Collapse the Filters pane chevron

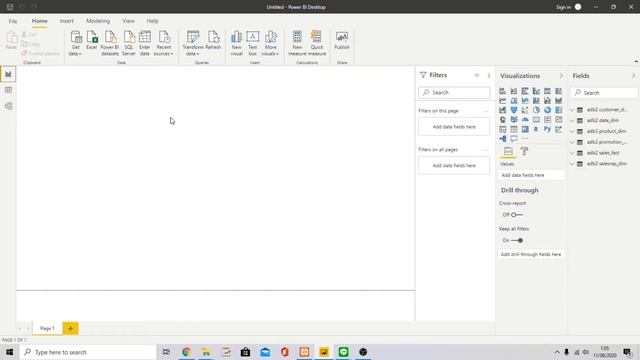tap(489, 76)
